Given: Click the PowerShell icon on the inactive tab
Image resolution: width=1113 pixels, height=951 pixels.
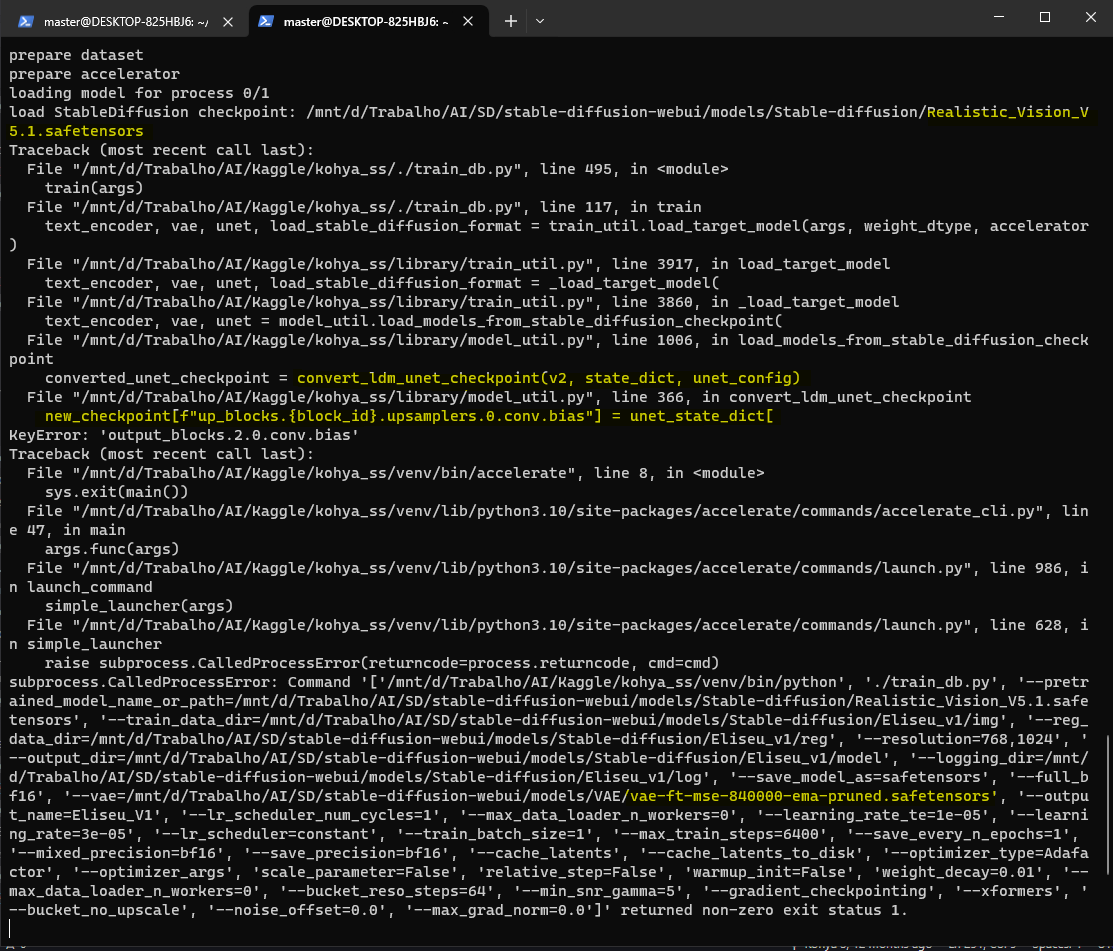Looking at the screenshot, I should pyautogui.click(x=26, y=21).
